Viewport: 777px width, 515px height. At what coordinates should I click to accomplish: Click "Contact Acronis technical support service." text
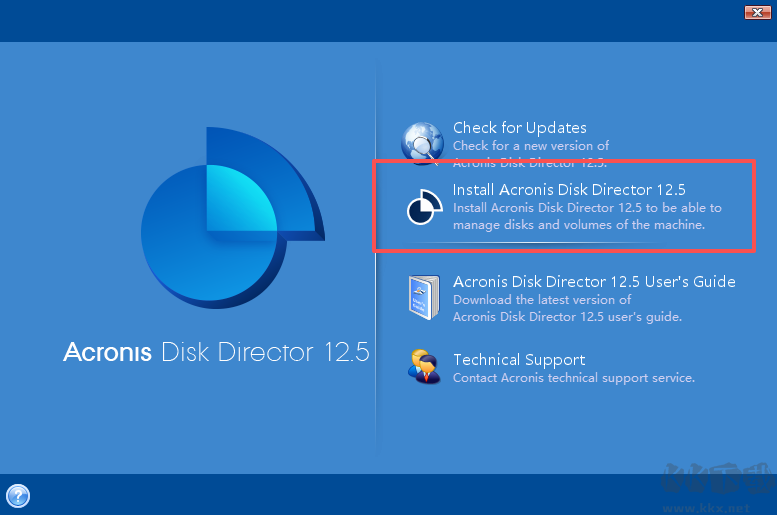pos(574,378)
